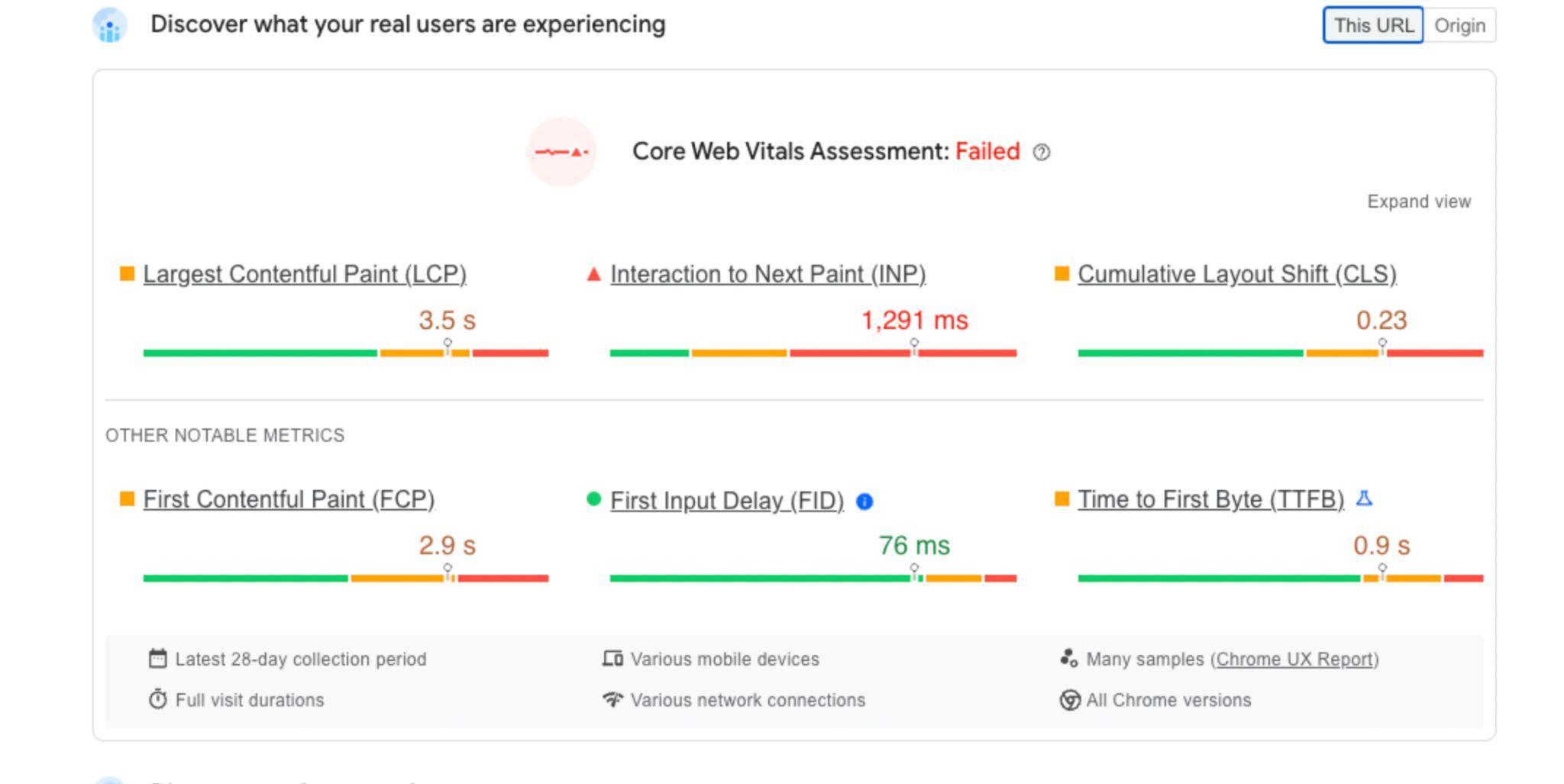Click the Core Web Vitals failed pulse icon
The height and width of the screenshot is (784, 1564).
[x=561, y=152]
